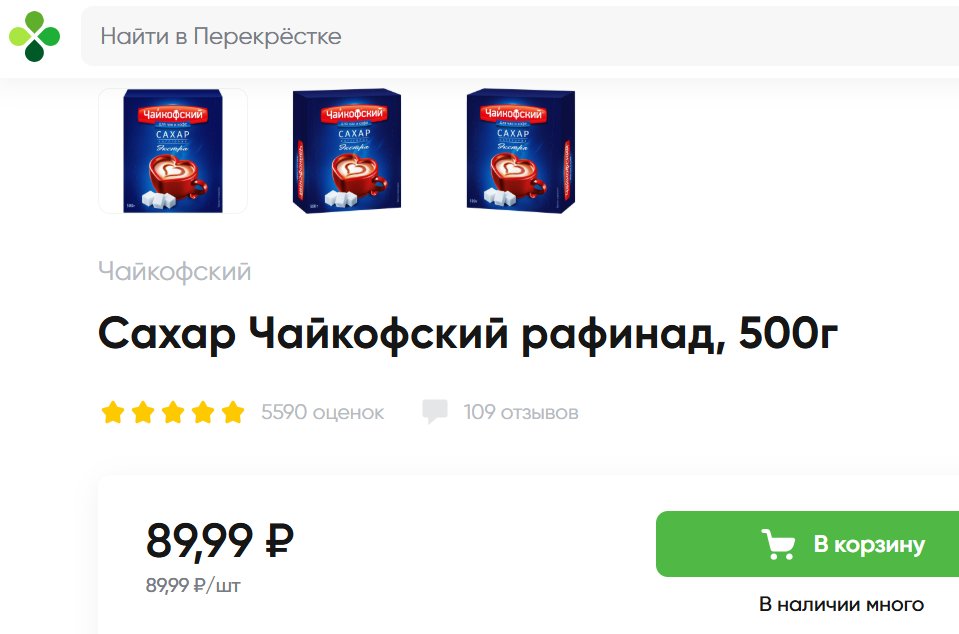Viewport: 959px width, 634px height.
Task: Open the Perekrestok clover logo homepage
Action: click(x=34, y=36)
